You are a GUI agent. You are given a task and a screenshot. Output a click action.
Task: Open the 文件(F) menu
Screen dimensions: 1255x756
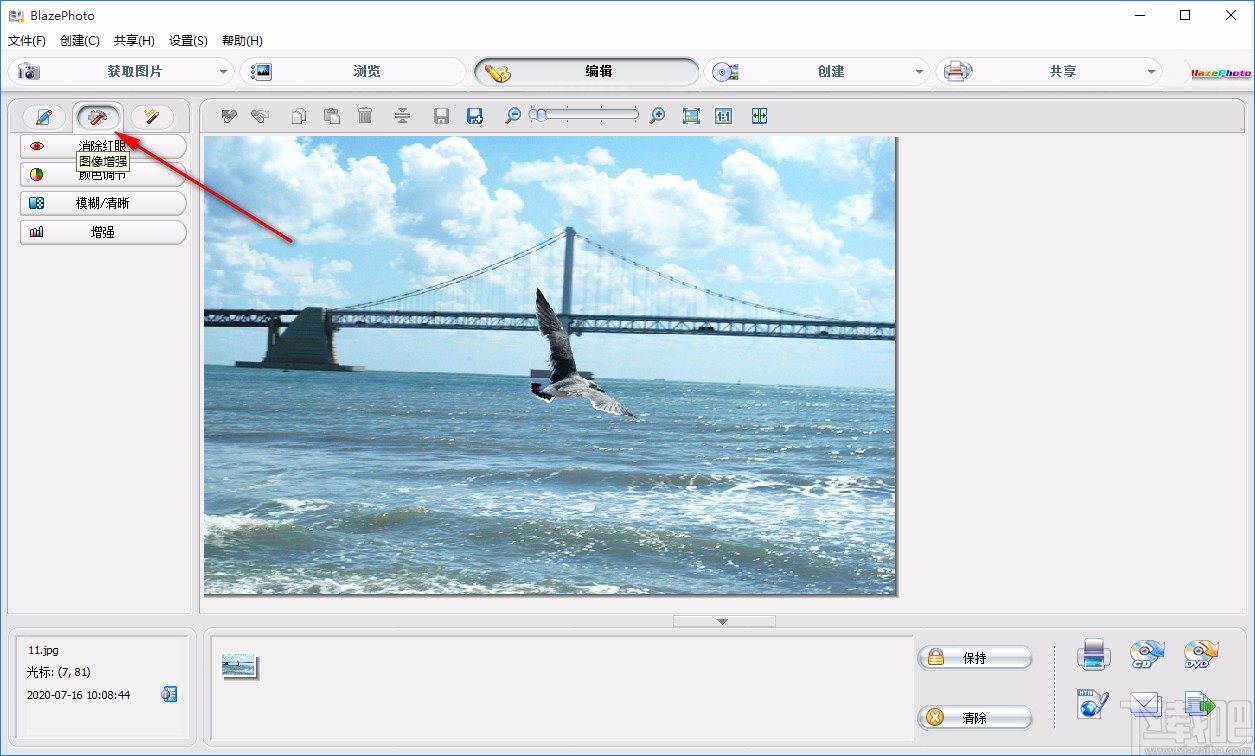[26, 40]
